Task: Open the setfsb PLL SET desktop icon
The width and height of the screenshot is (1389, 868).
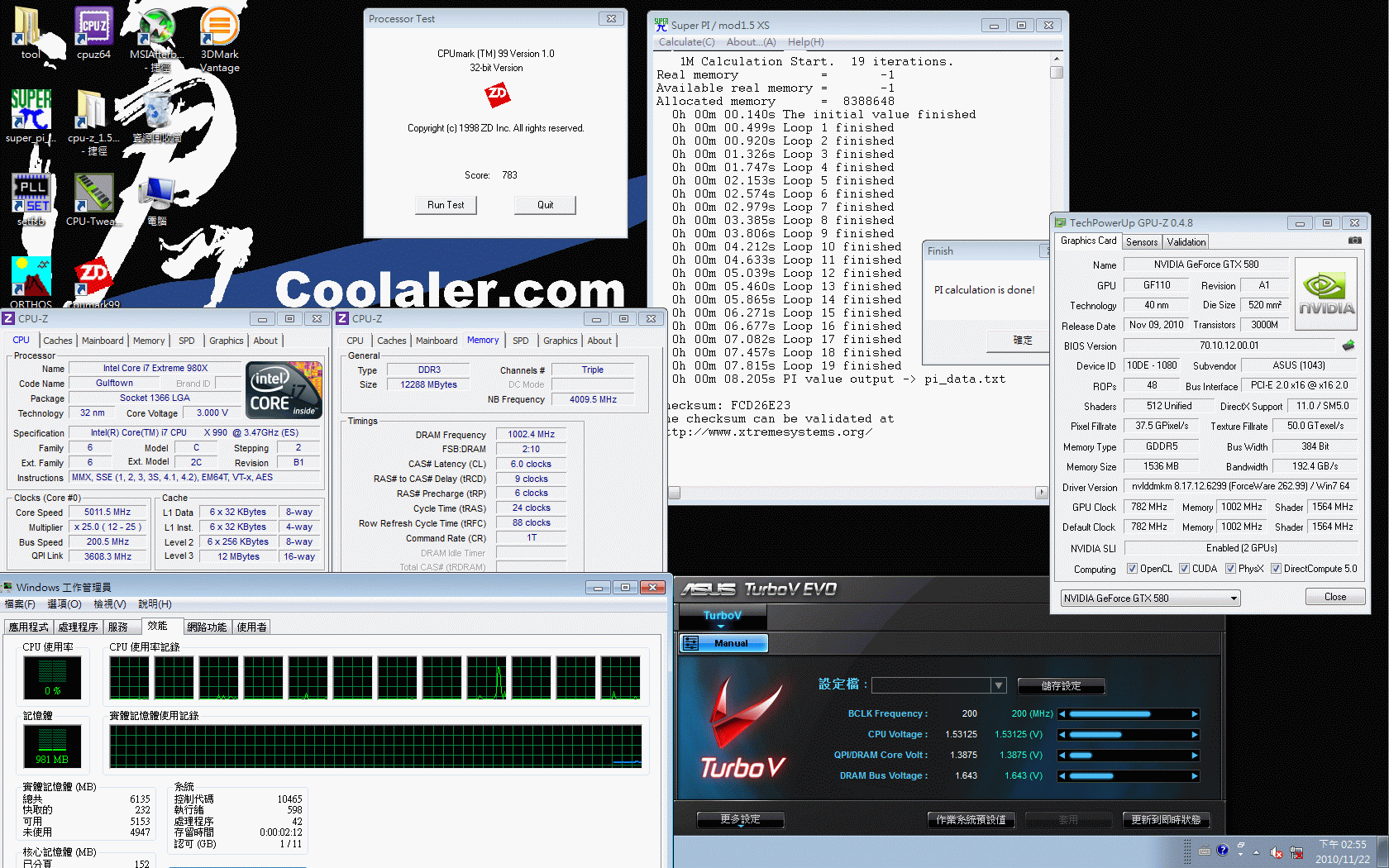Action: pyautogui.click(x=31, y=199)
